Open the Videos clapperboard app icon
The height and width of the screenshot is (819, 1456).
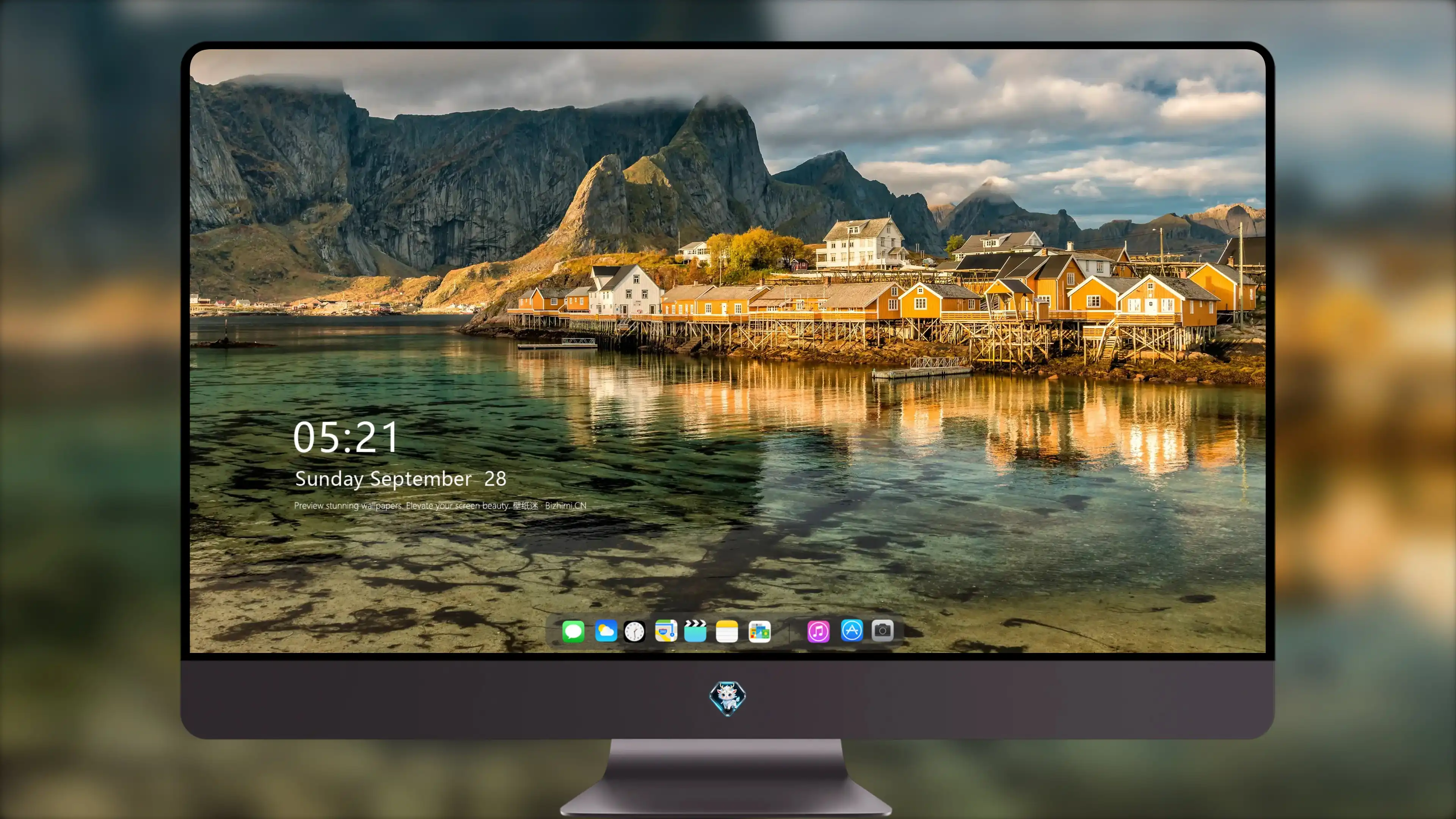695,631
